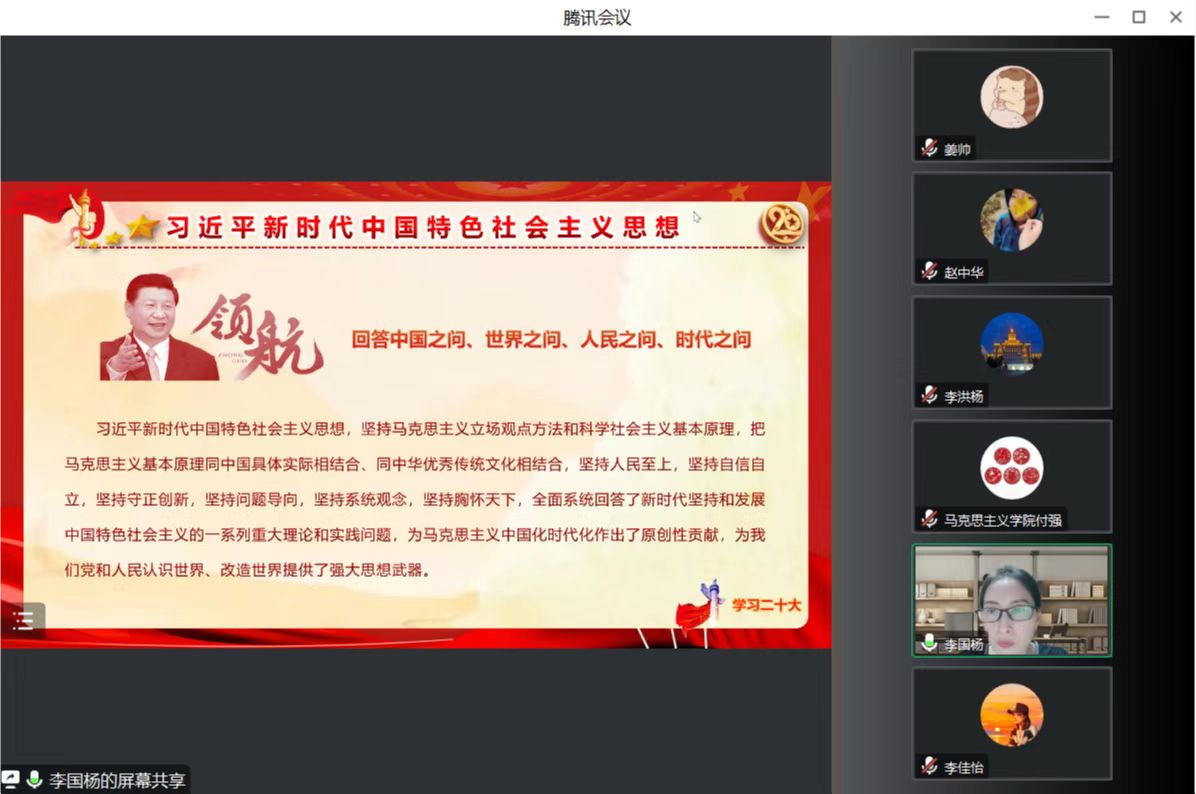Viewport: 1196px width, 794px height.
Task: Click the muted mic icon for 李洪杨
Action: (x=930, y=395)
